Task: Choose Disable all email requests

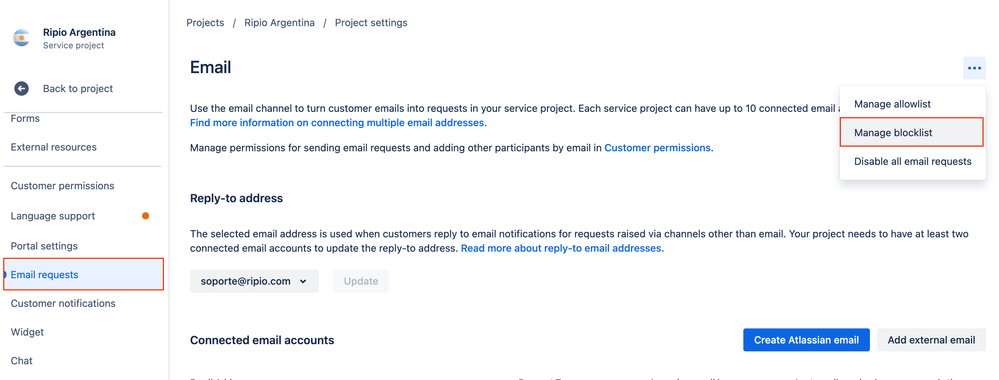Action: coord(912,161)
